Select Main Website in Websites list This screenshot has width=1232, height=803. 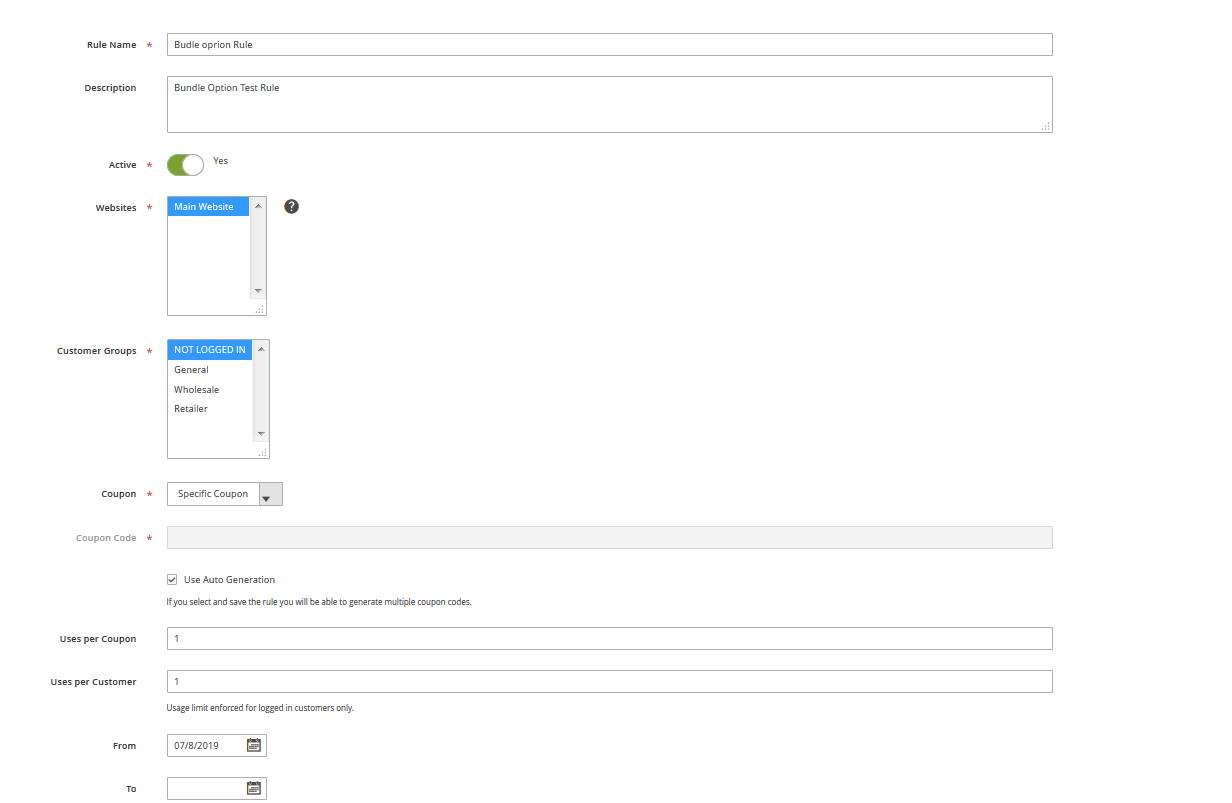pos(208,207)
